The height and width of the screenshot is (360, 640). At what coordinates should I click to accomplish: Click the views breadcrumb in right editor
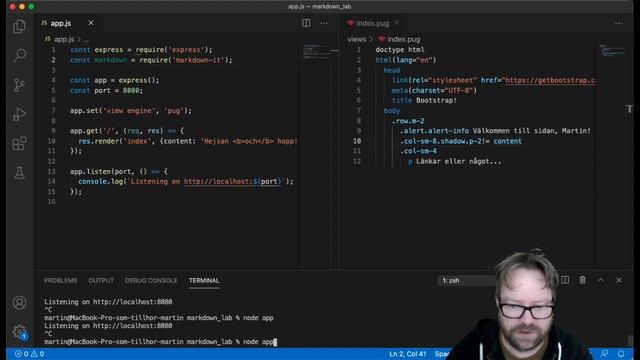coord(357,40)
